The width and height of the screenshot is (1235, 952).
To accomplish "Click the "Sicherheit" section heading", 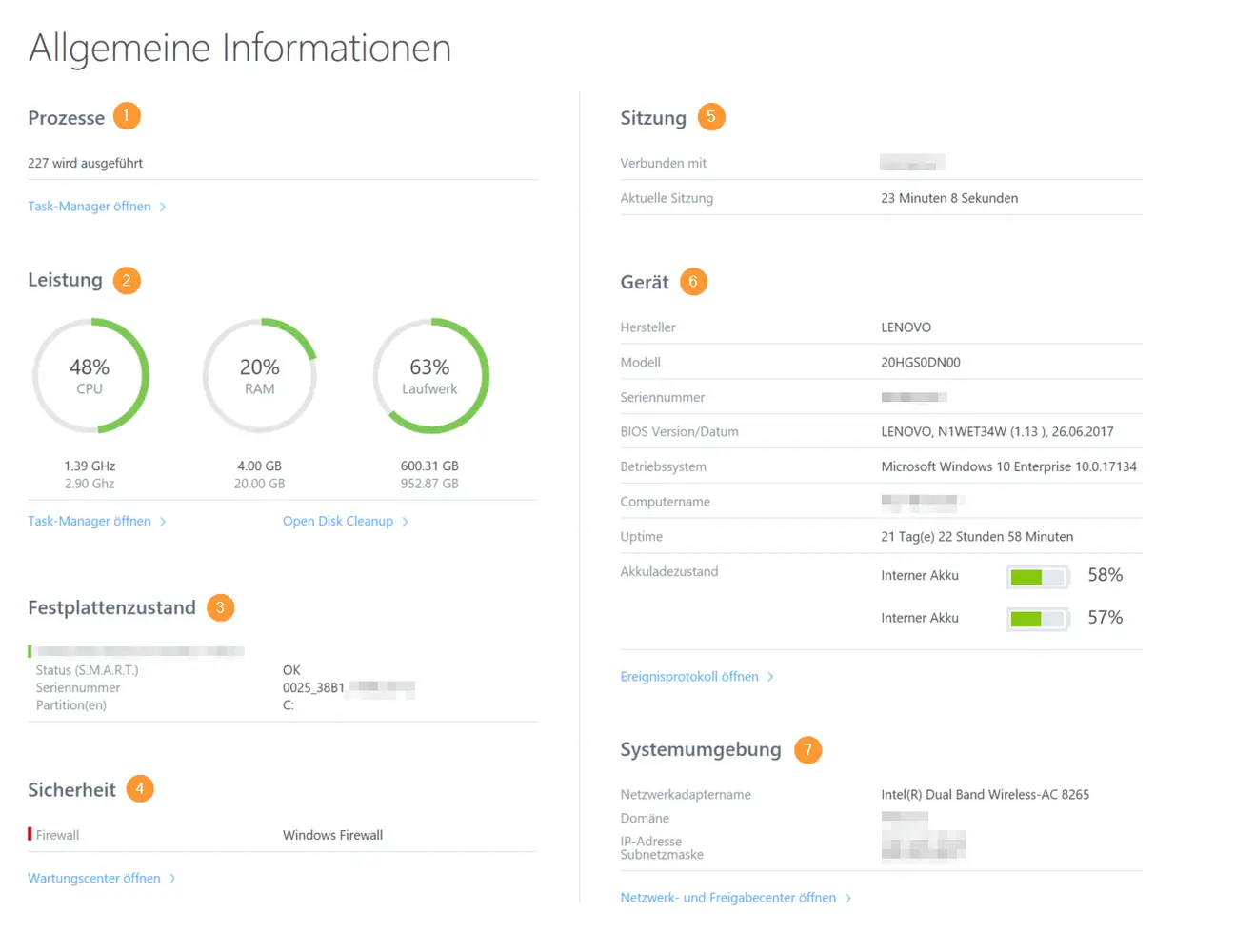I will pos(72,790).
